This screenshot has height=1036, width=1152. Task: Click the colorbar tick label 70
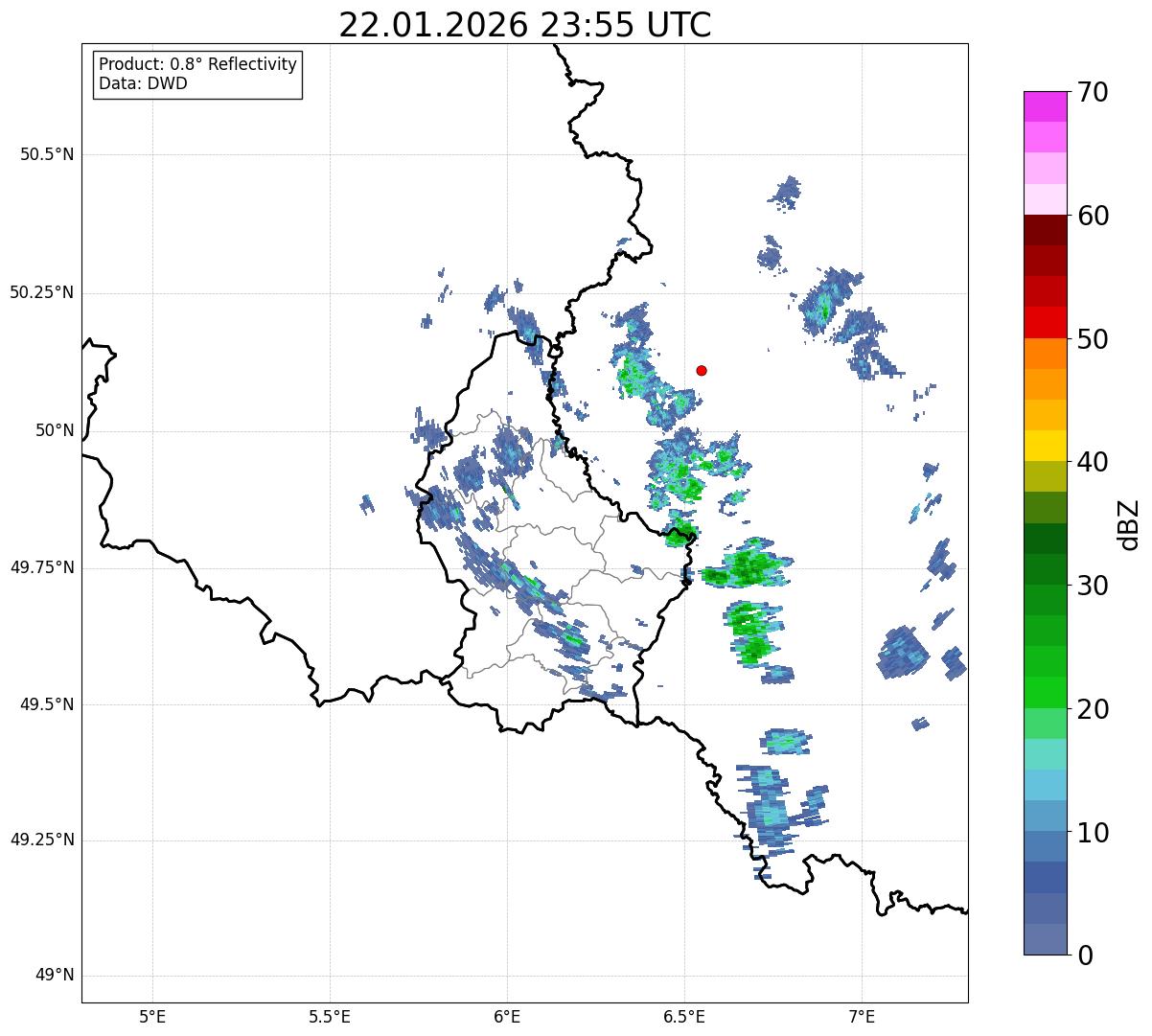click(x=1094, y=92)
